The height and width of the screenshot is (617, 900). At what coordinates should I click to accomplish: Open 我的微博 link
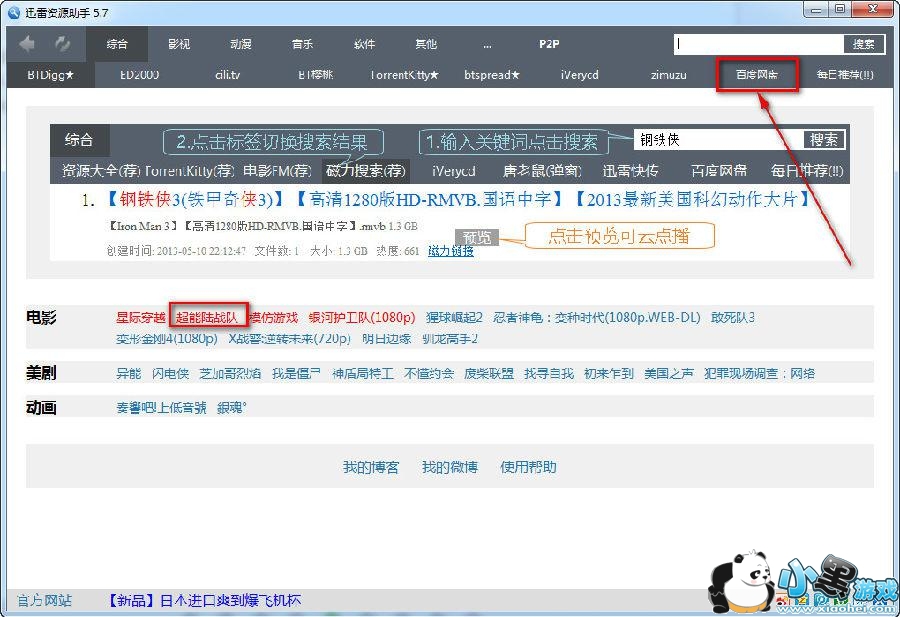450,467
